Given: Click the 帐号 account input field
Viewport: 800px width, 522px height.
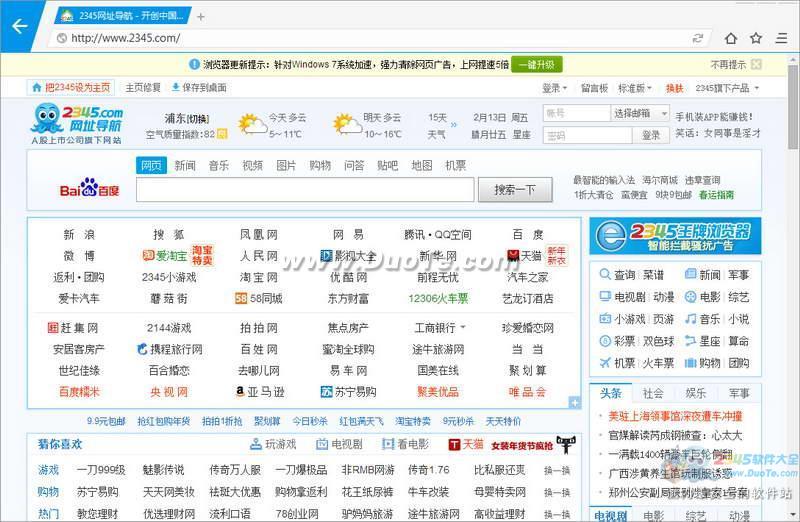Looking at the screenshot, I should [577, 113].
